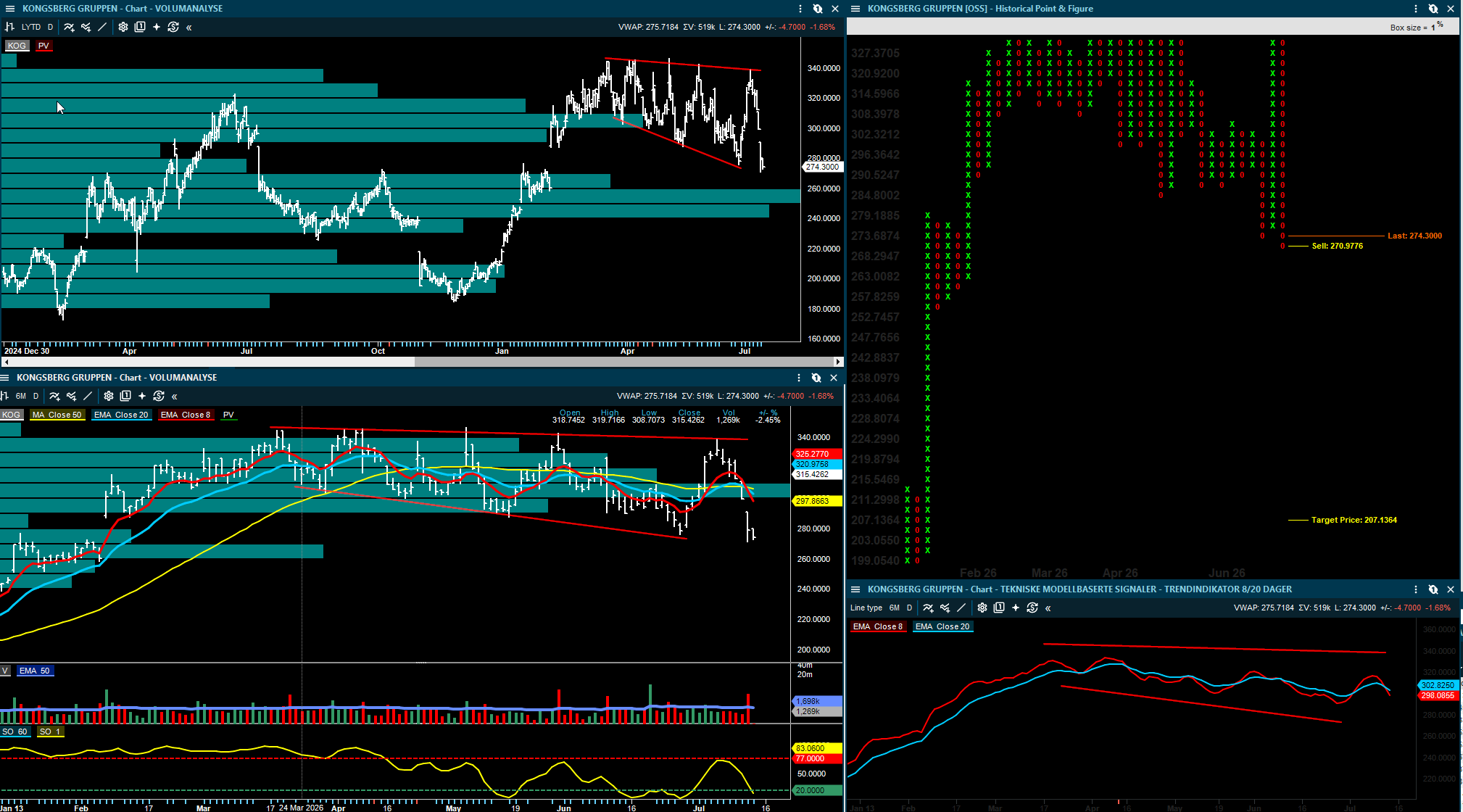
Task: Click 'Target Price: 207.1364' label
Action: tap(1354, 520)
